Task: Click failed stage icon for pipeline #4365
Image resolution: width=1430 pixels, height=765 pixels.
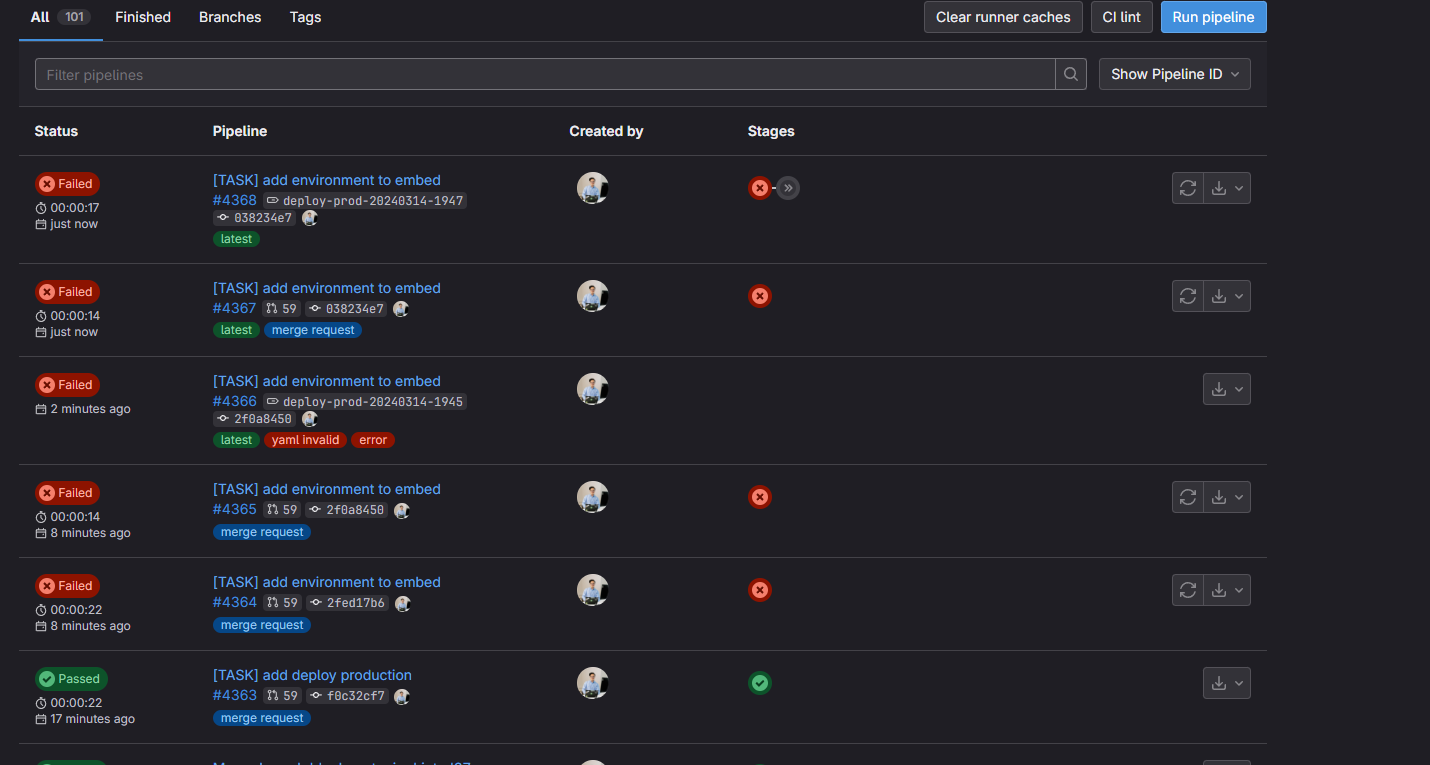Action: [x=760, y=497]
